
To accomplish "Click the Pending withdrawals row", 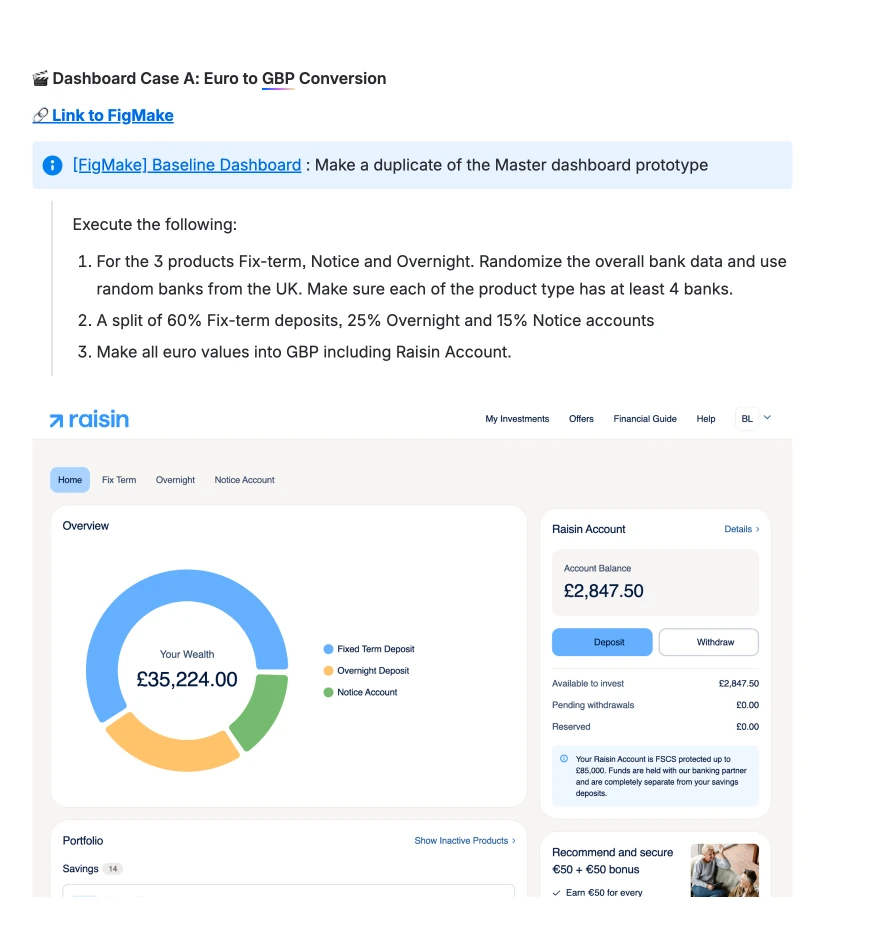I will [655, 705].
